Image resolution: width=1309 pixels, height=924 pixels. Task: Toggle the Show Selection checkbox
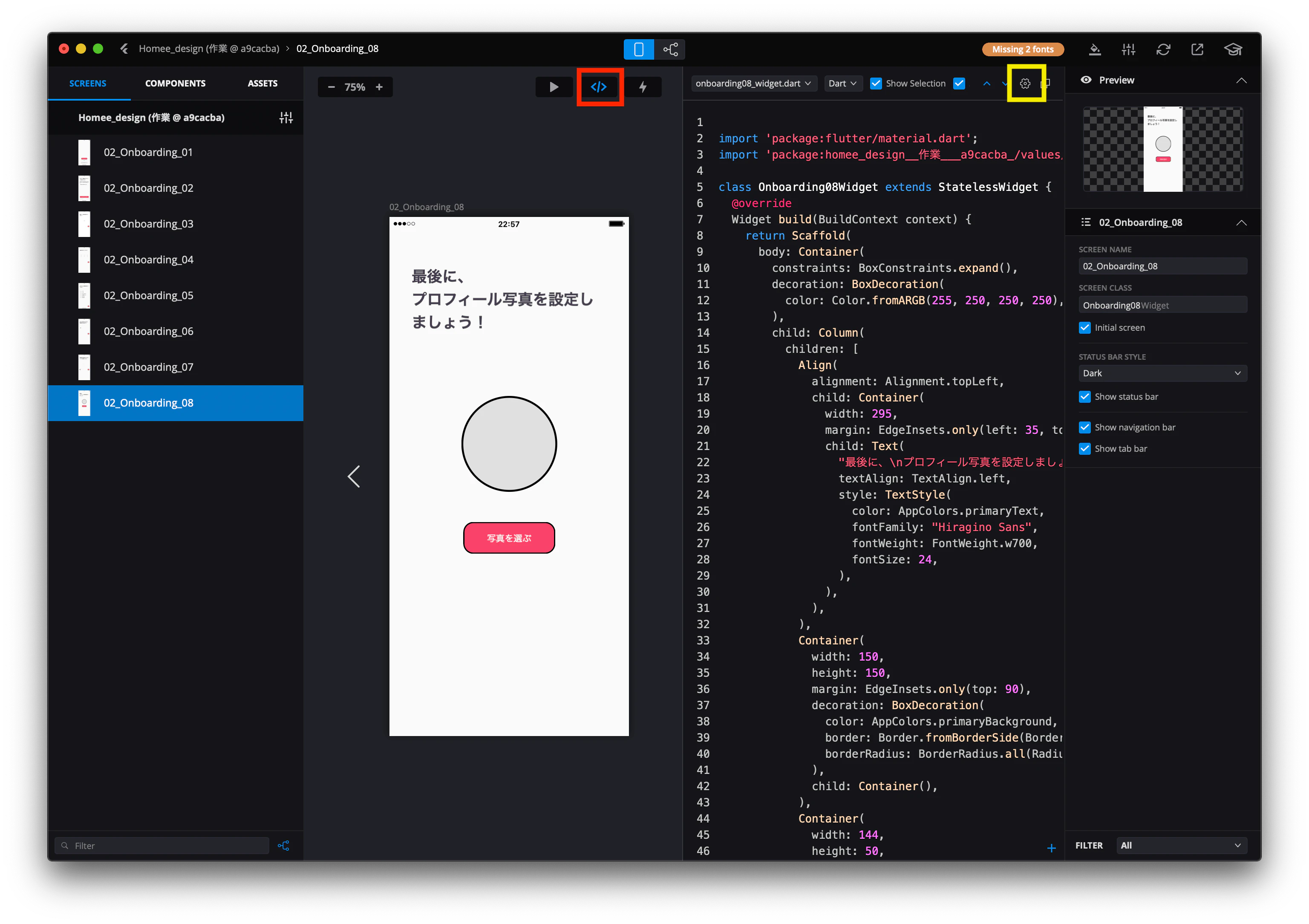click(876, 84)
